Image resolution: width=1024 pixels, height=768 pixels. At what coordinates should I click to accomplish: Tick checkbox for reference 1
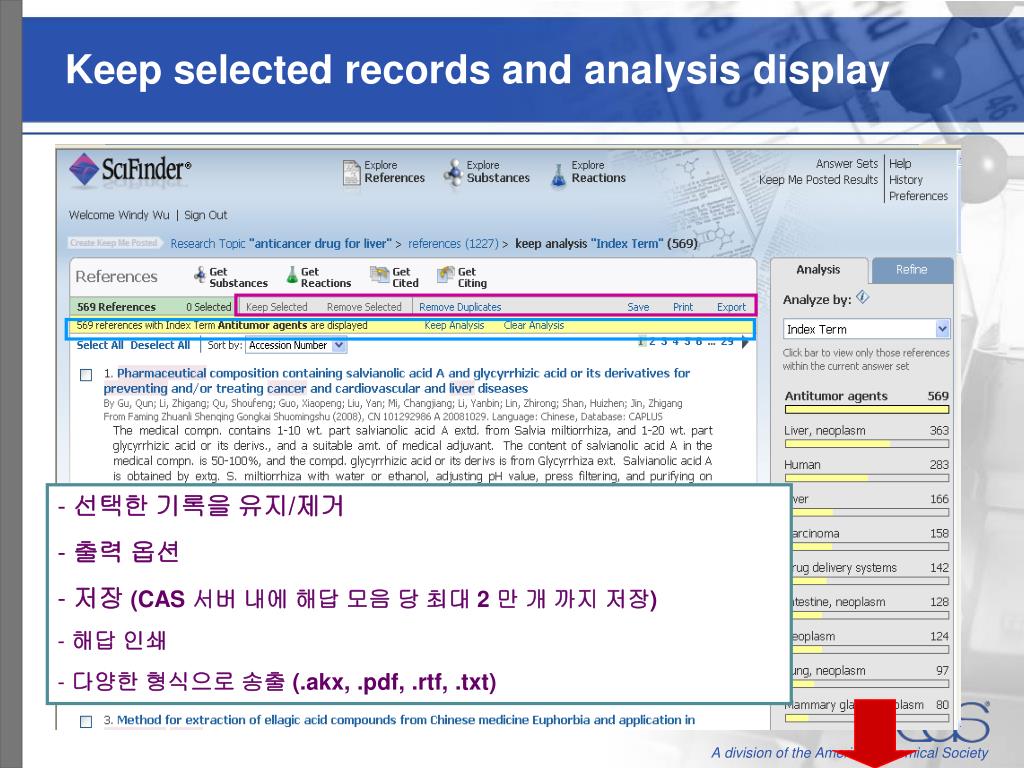(86, 375)
